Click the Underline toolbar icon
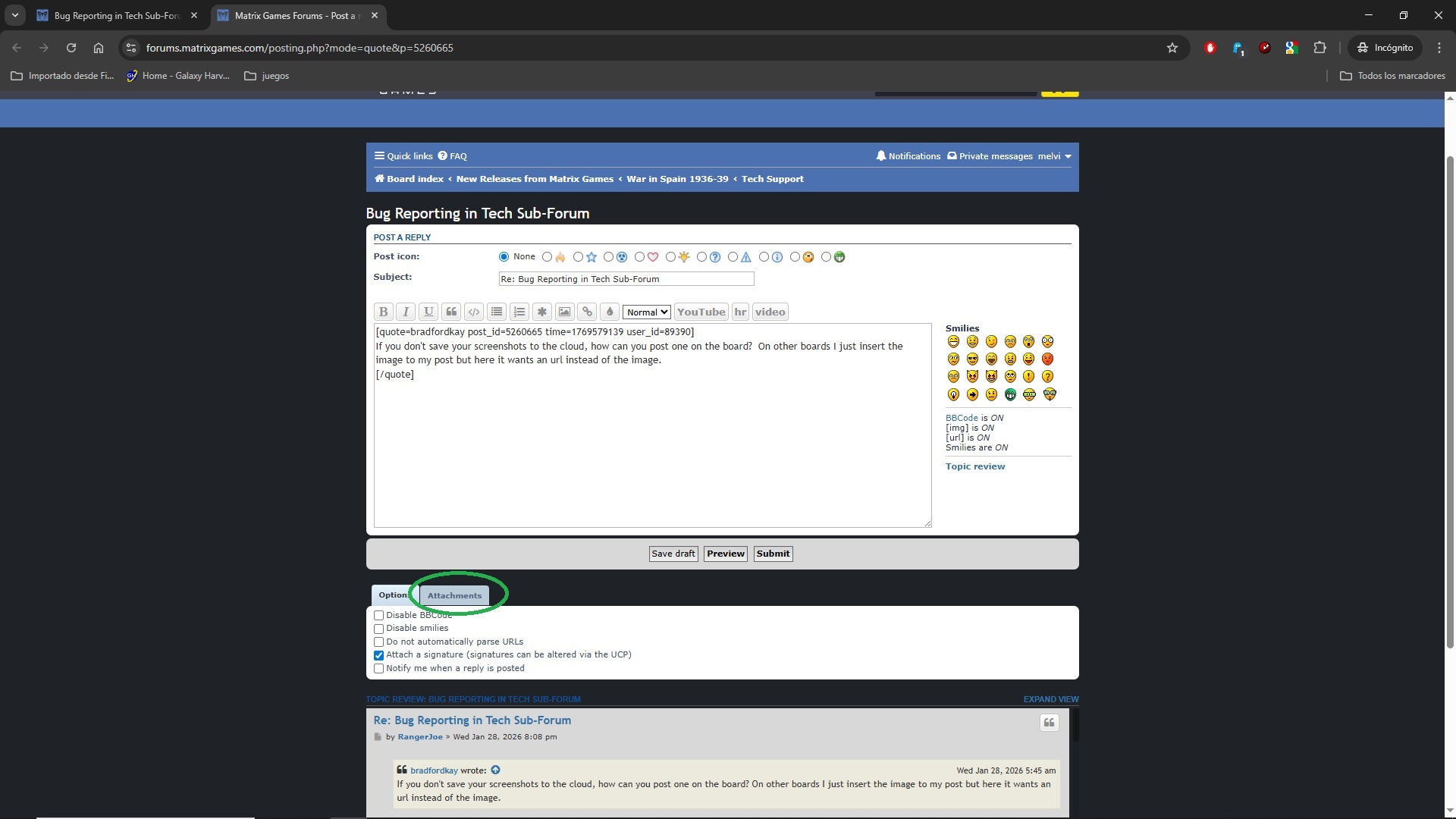1456x819 pixels. pos(428,312)
